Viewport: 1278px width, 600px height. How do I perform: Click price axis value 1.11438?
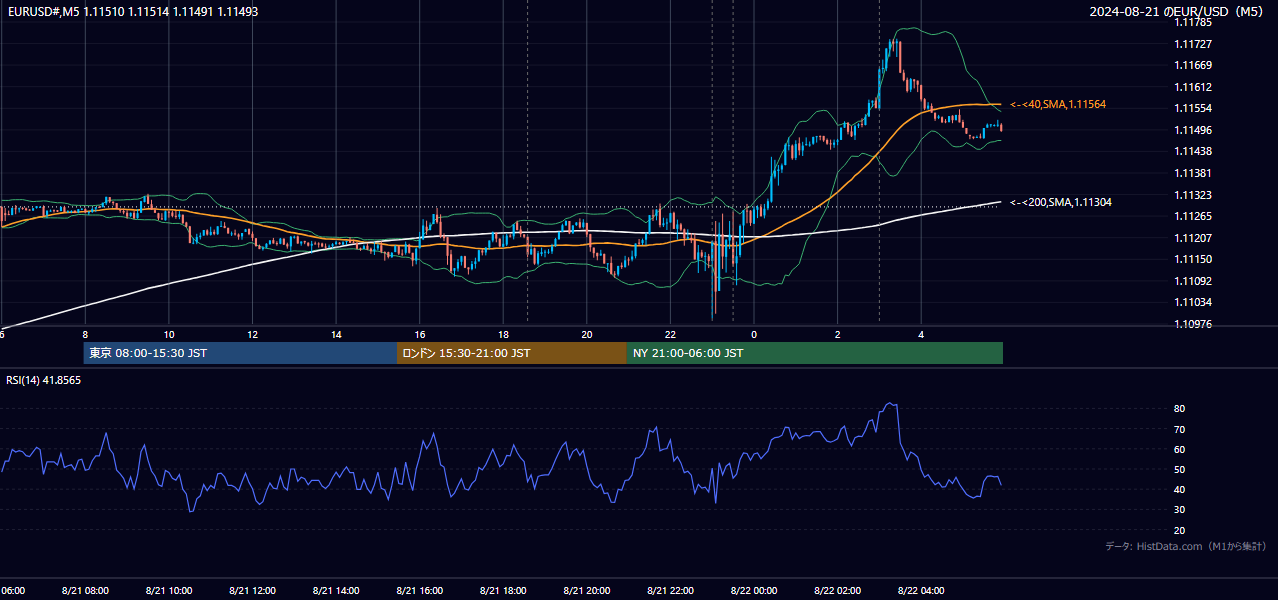click(1193, 151)
